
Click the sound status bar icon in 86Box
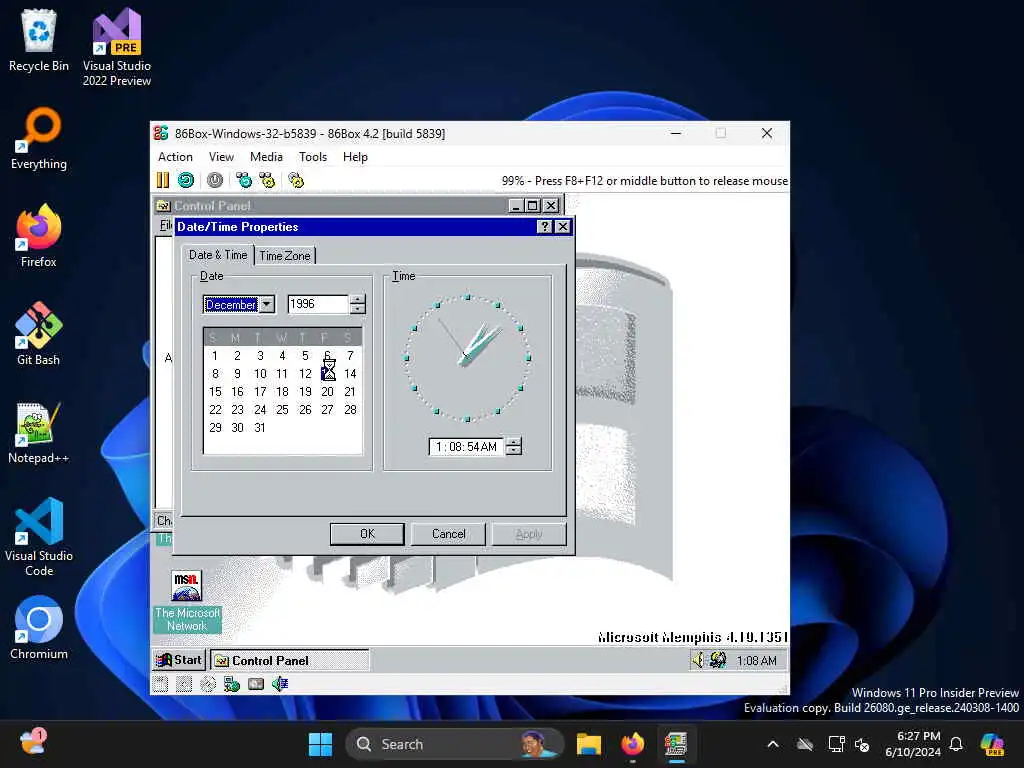point(280,684)
